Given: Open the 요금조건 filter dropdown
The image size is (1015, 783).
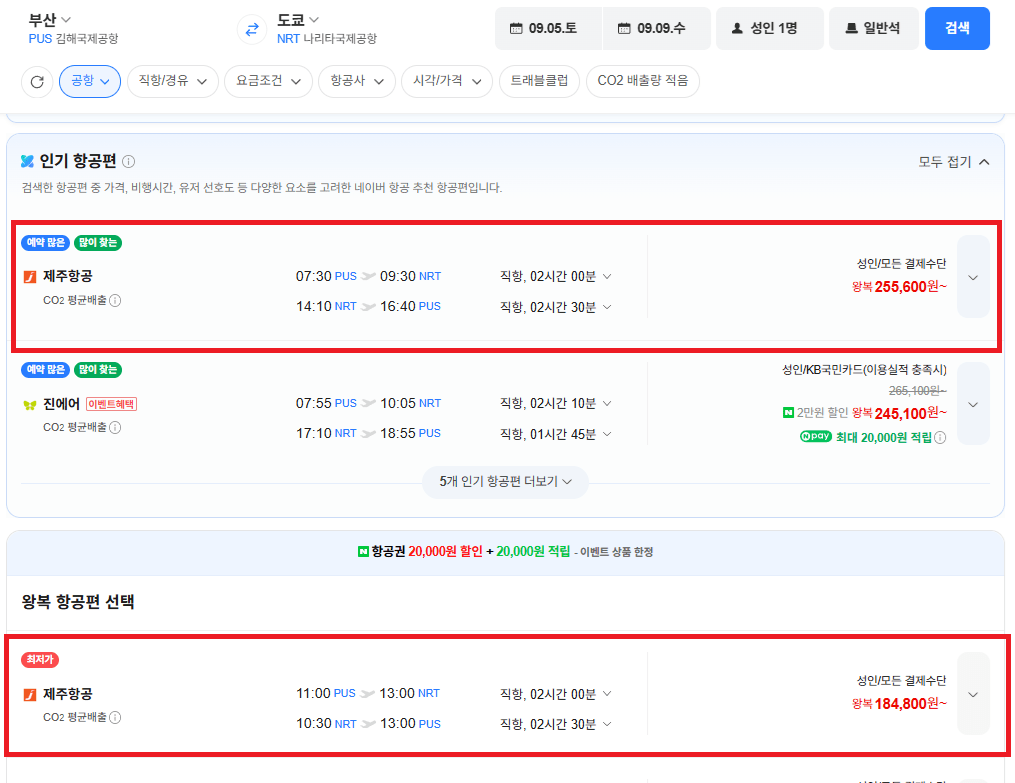Looking at the screenshot, I should tap(269, 82).
